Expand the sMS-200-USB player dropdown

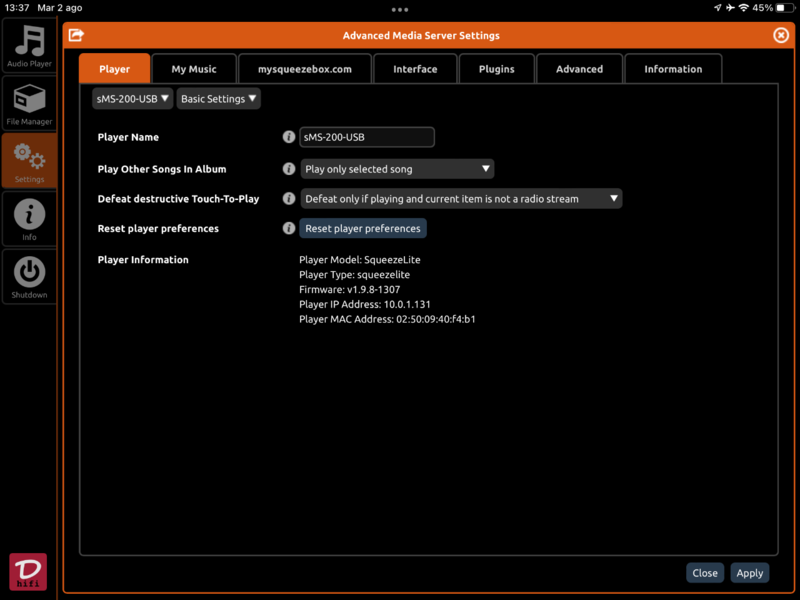point(132,99)
